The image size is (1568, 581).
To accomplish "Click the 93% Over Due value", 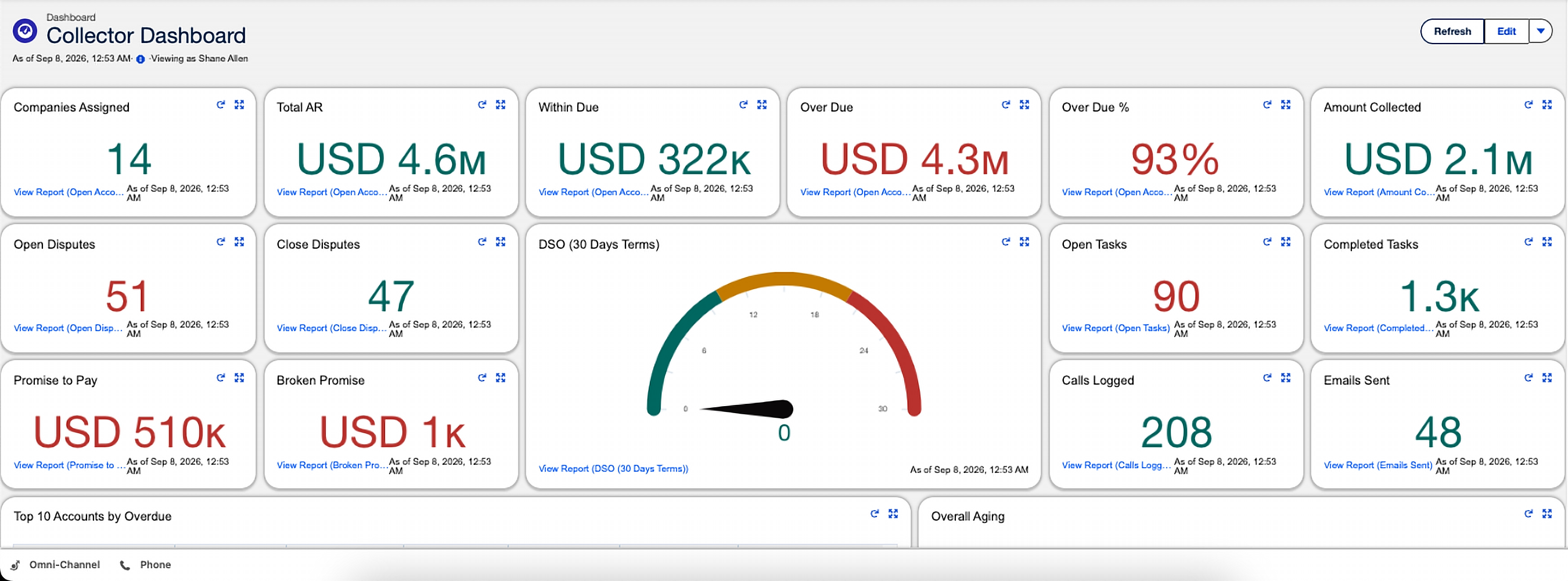I will pos(1175,160).
